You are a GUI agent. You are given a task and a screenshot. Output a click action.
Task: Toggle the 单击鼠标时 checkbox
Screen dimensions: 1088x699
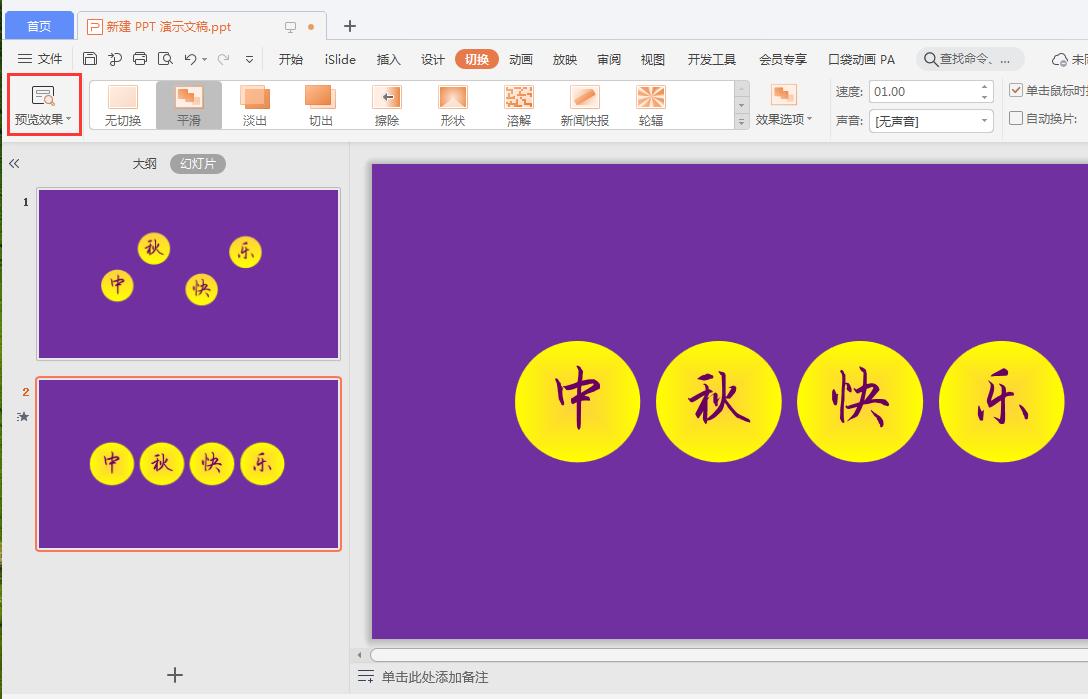(1016, 90)
